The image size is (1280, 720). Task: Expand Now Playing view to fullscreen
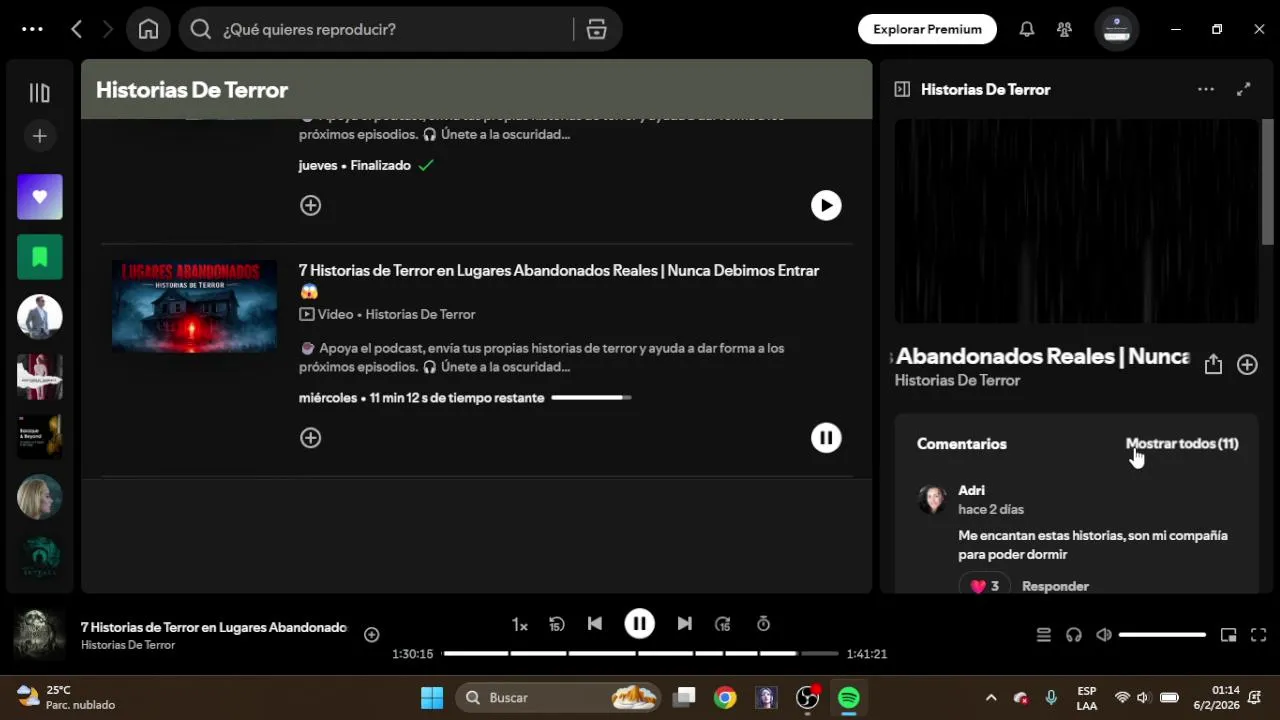pyautogui.click(x=1243, y=89)
